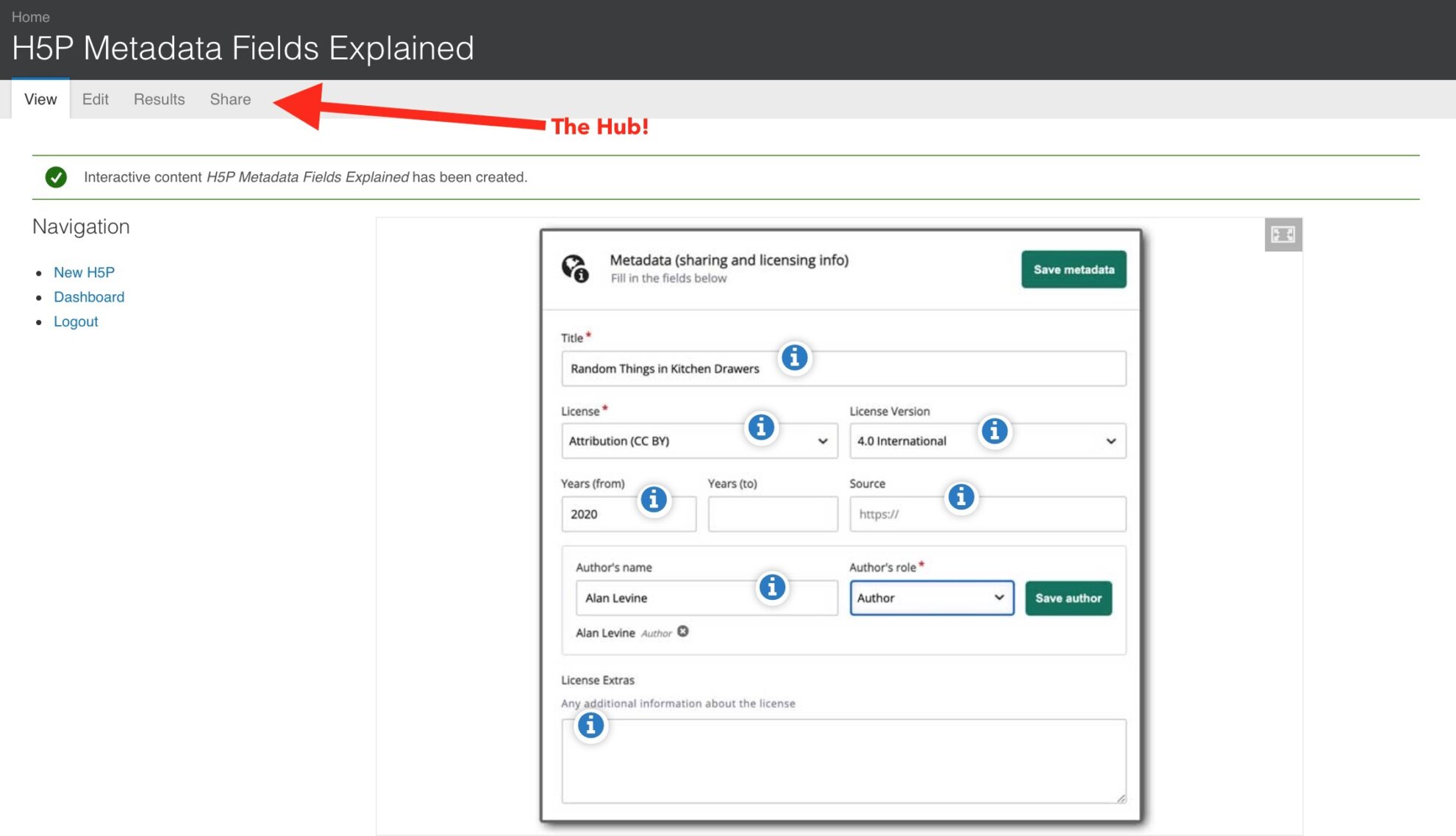Screen dimensions: 1456x836
Task: Click the info icon in License Extras
Action: 590,724
